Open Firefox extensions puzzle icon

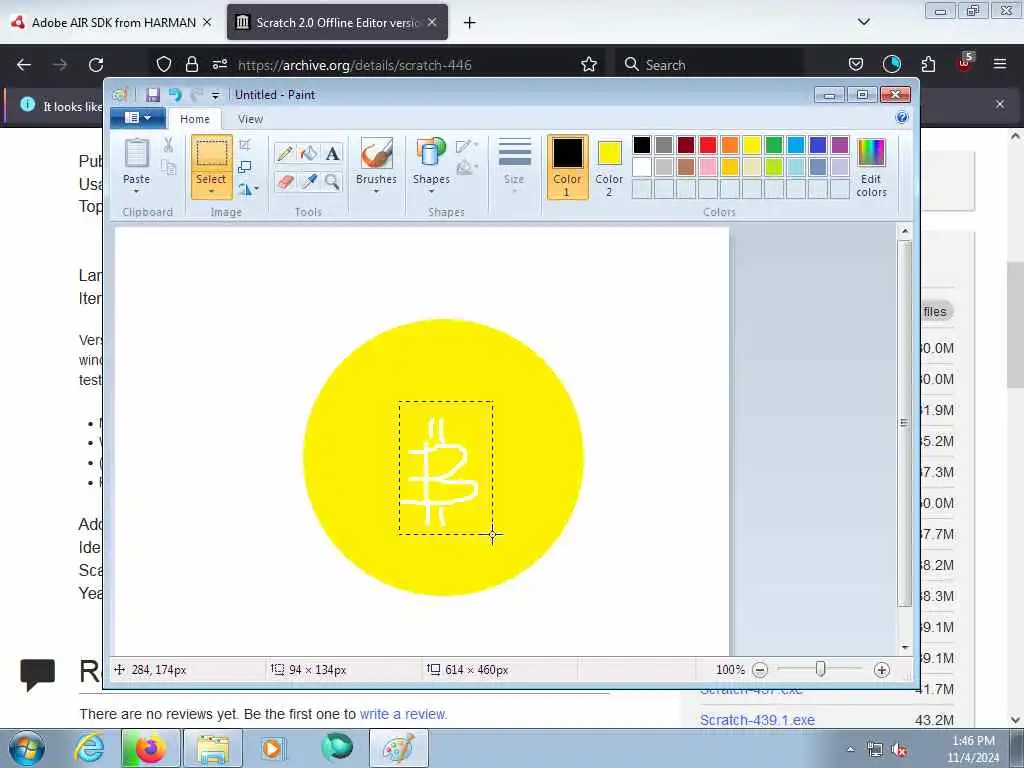[x=928, y=64]
